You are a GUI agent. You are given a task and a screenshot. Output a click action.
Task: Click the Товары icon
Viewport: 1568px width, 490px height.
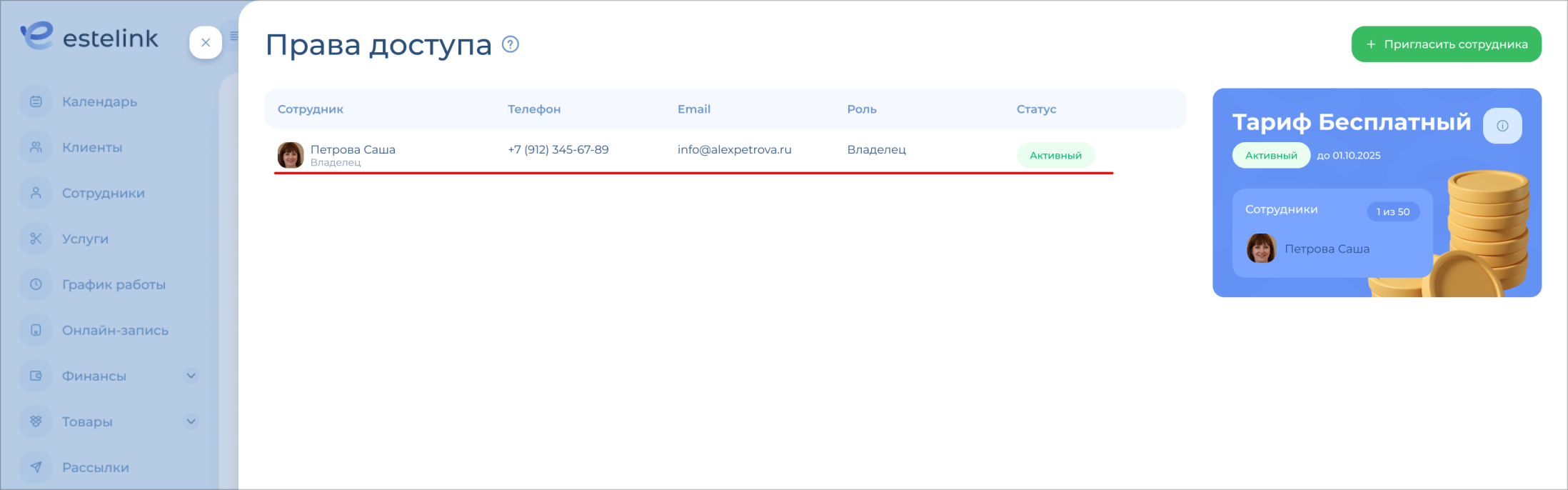(36, 421)
